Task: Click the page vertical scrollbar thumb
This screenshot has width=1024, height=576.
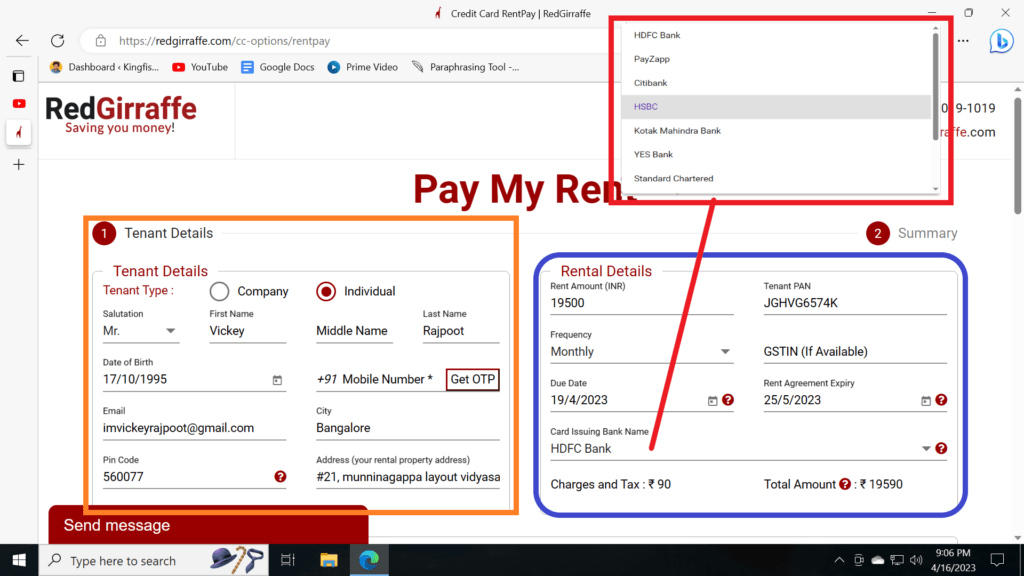Action: pos(1017,155)
